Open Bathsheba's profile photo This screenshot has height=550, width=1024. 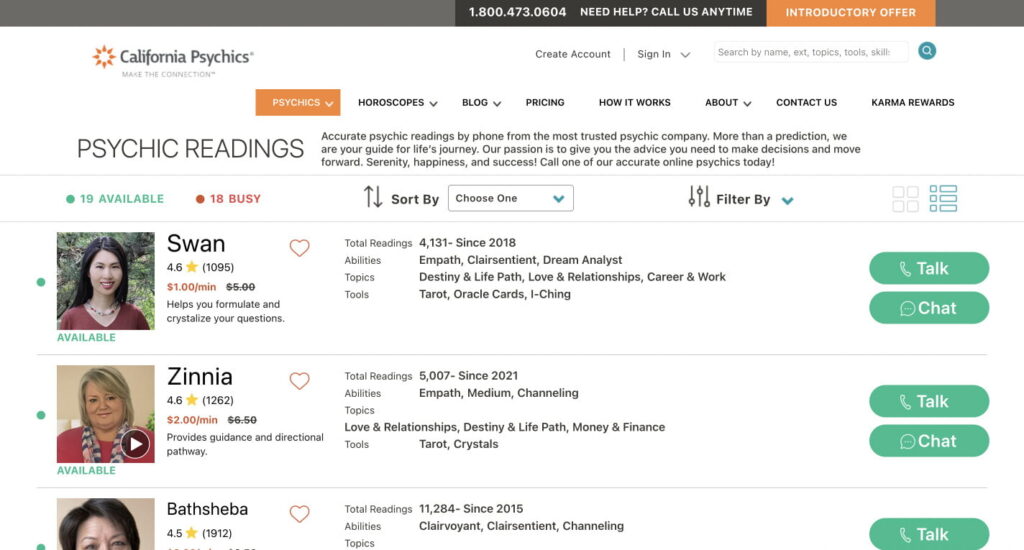106,524
